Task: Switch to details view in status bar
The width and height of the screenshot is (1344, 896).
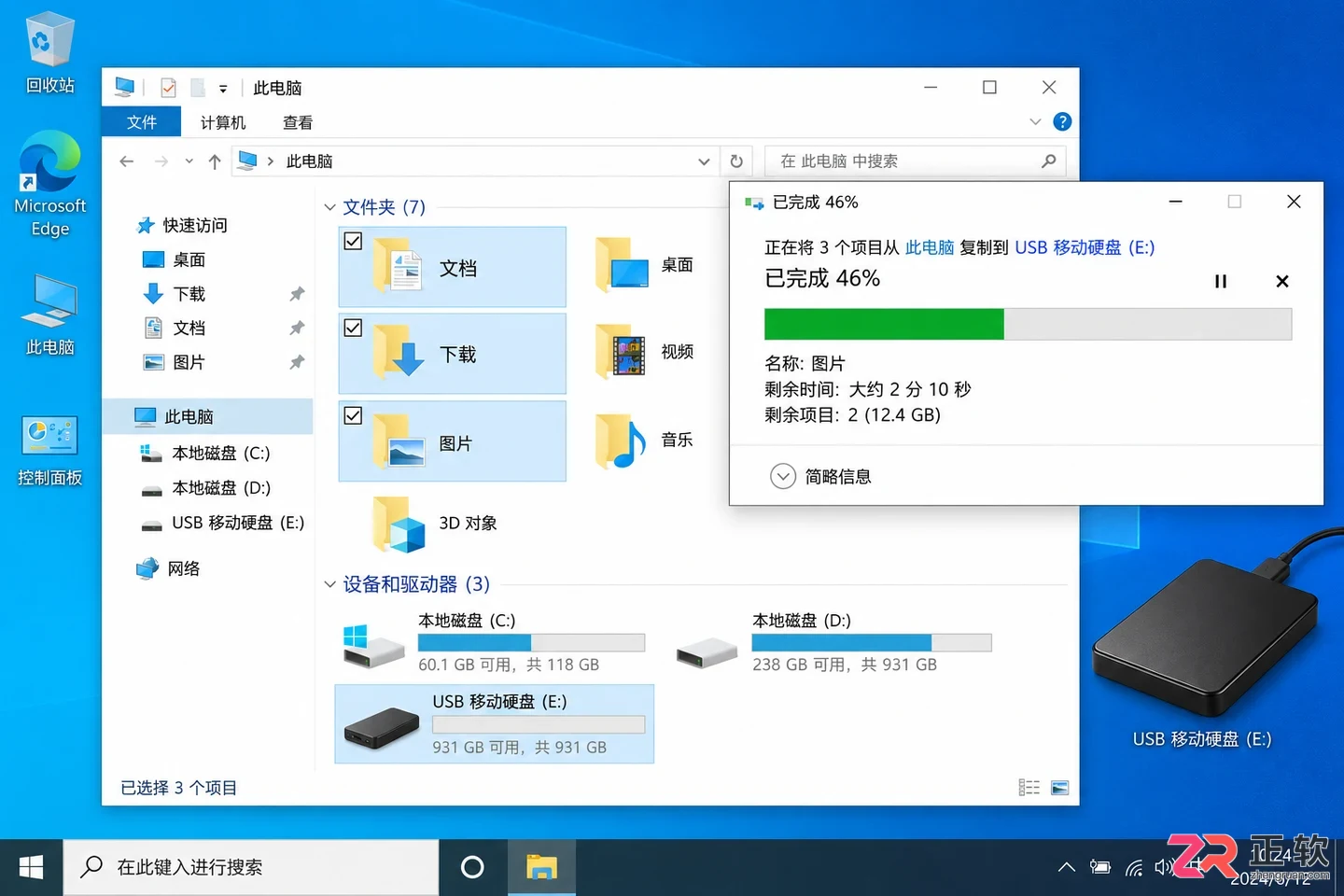Action: pyautogui.click(x=1029, y=788)
